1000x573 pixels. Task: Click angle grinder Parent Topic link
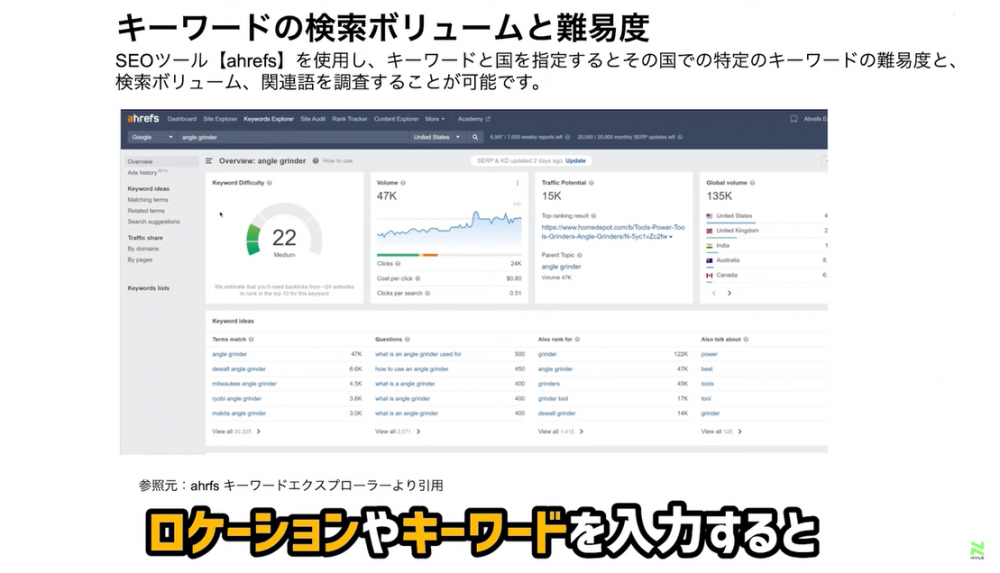(561, 267)
